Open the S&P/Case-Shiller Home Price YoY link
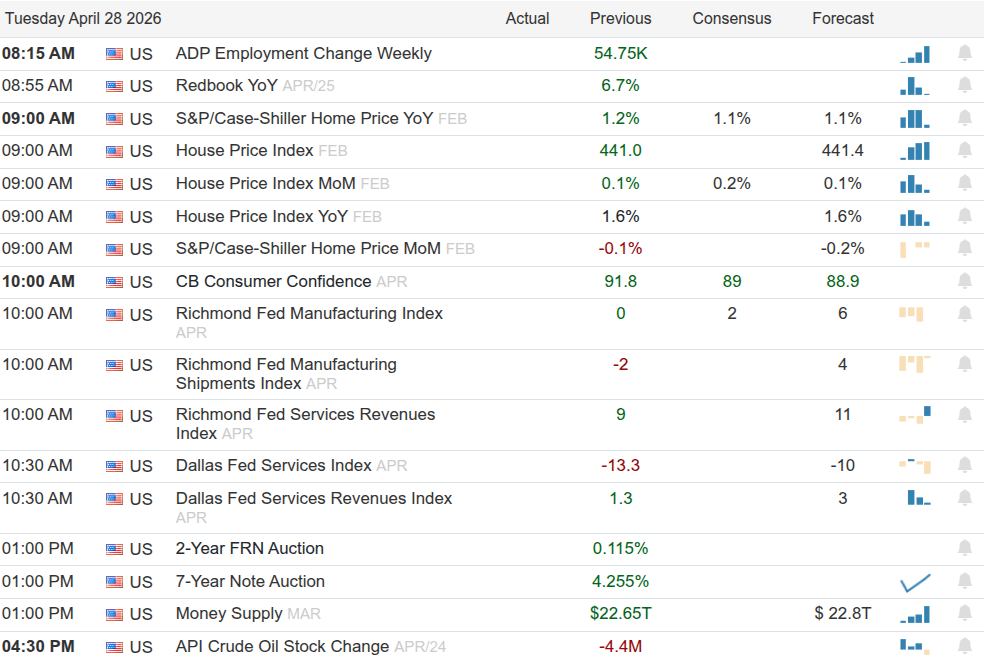The width and height of the screenshot is (988, 663). (x=304, y=118)
